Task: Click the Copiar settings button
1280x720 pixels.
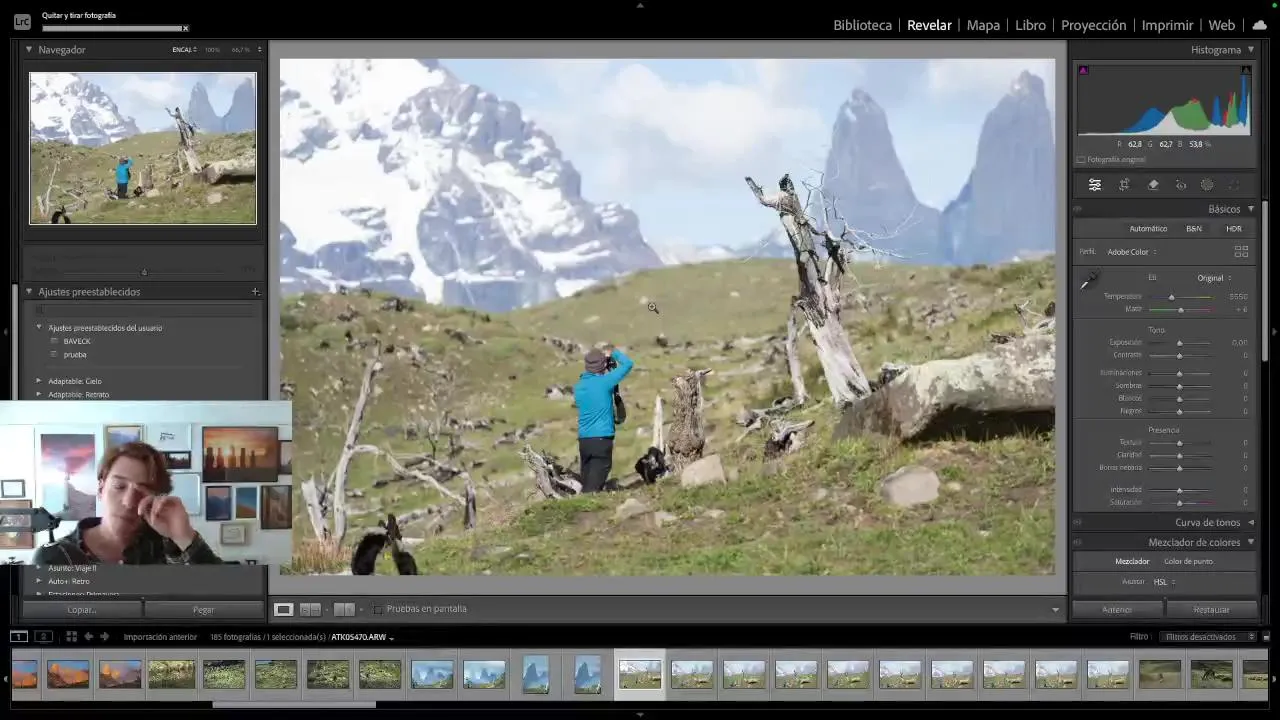Action: point(82,610)
